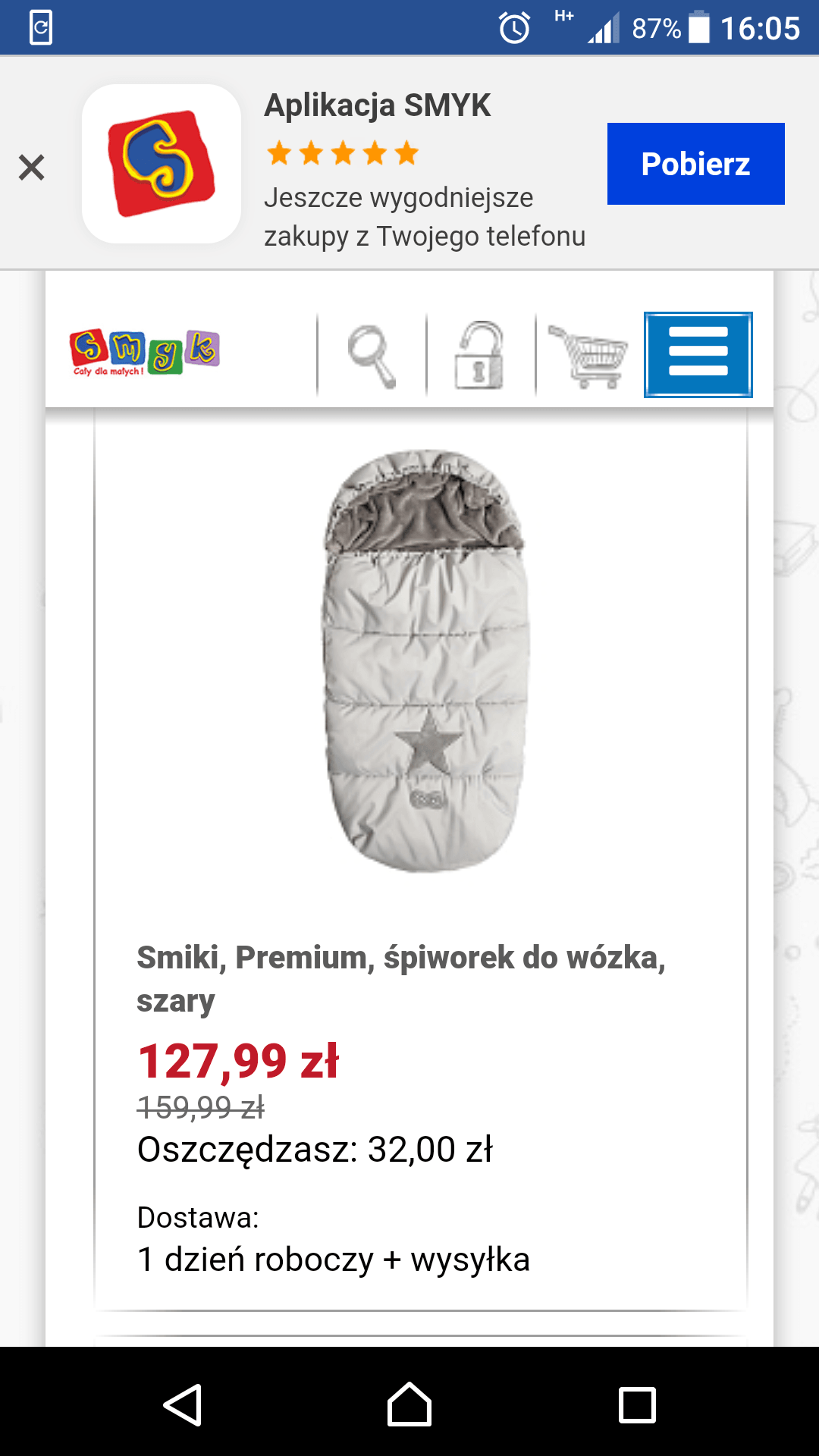Tap the battery status indicator
This screenshot has height=1456, width=819.
click(698, 28)
